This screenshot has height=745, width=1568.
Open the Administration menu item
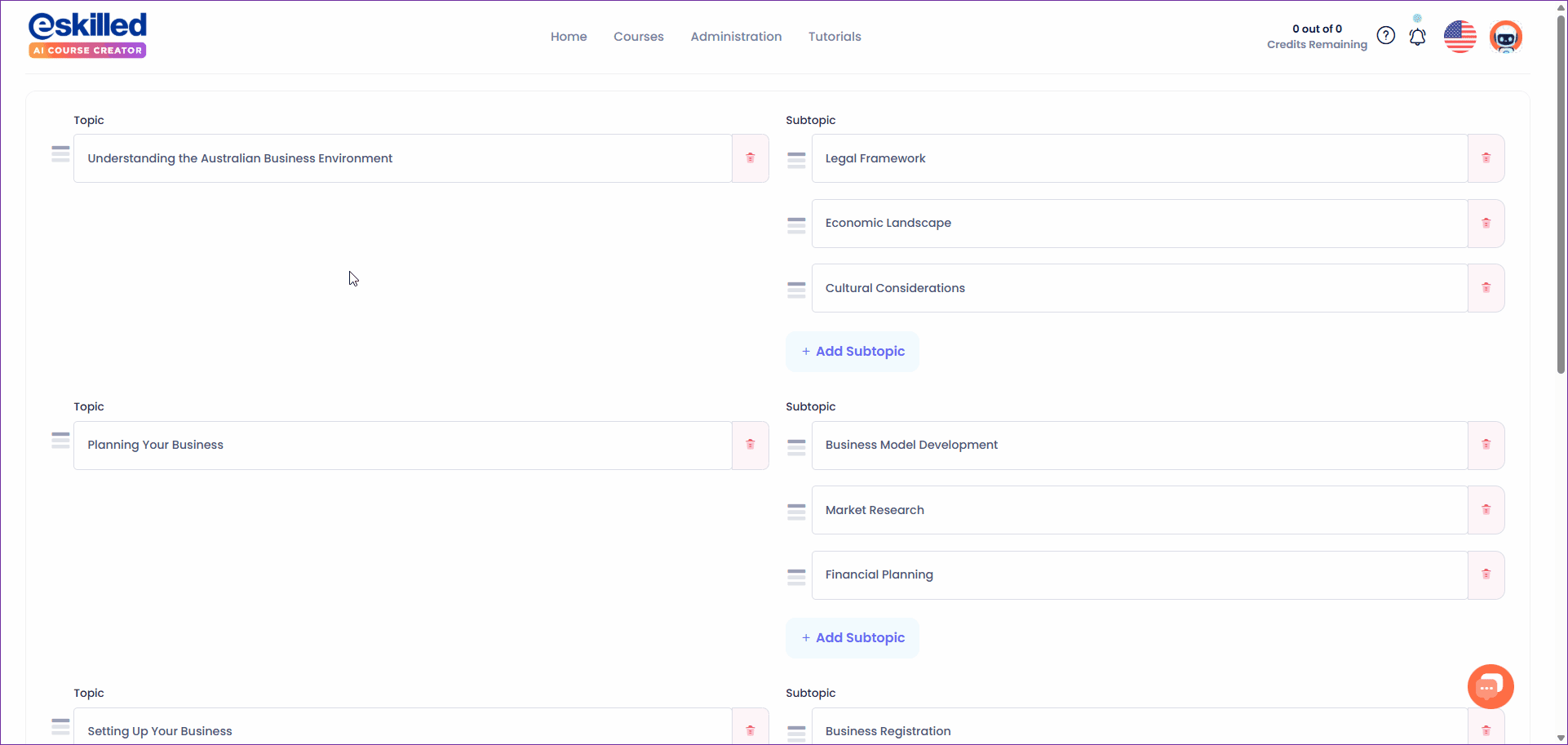coord(736,37)
